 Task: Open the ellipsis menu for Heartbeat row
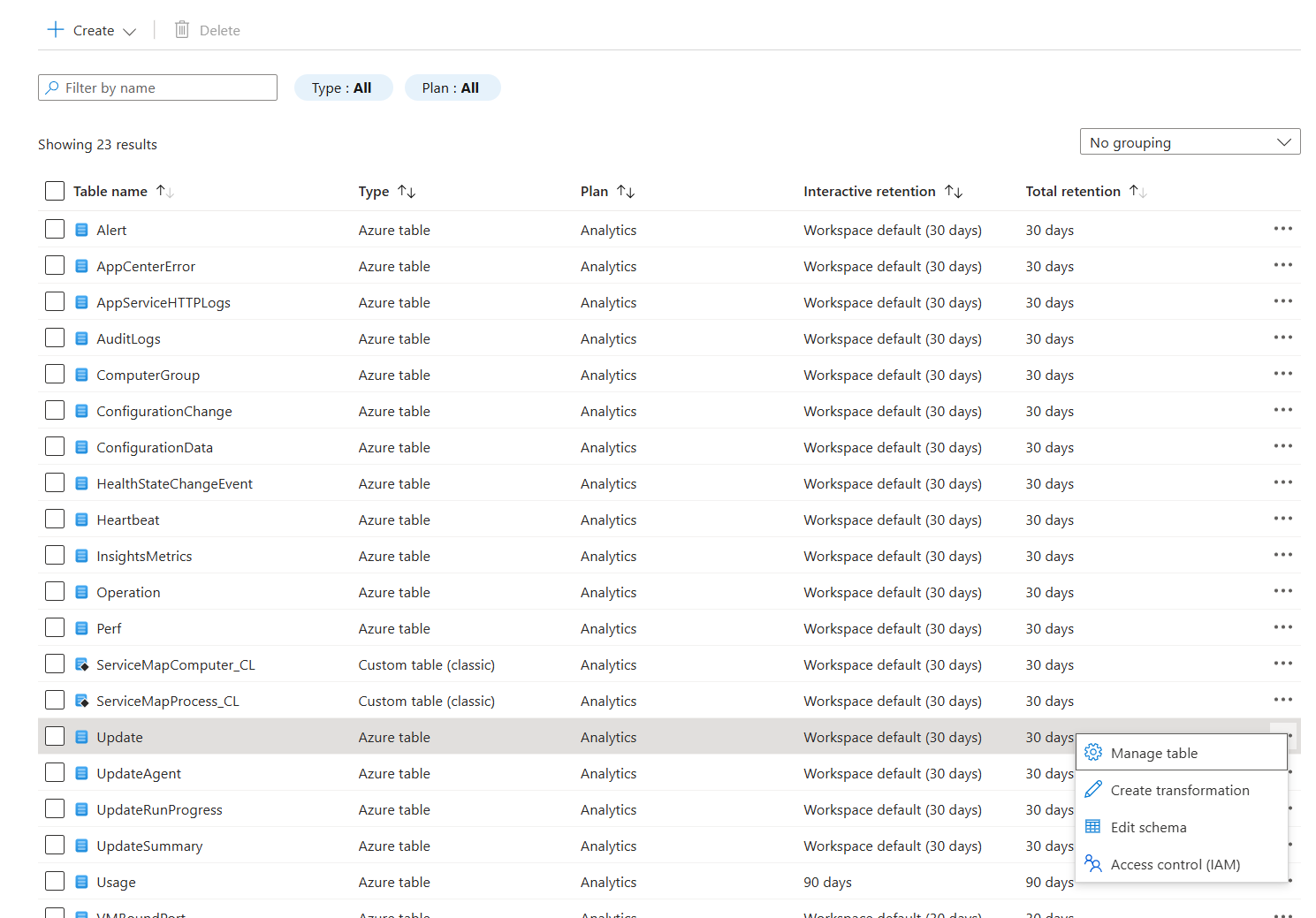(x=1282, y=519)
